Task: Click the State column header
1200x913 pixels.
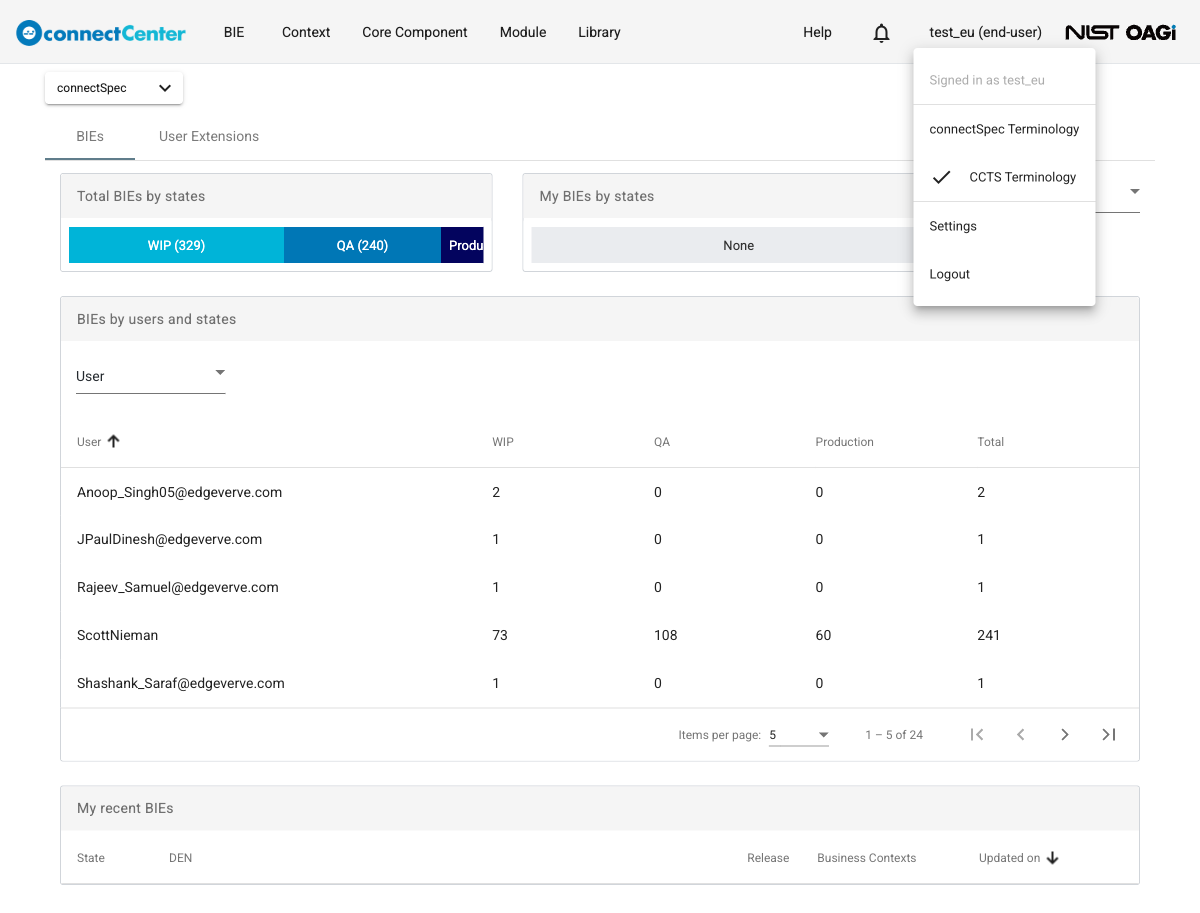Action: tap(91, 858)
